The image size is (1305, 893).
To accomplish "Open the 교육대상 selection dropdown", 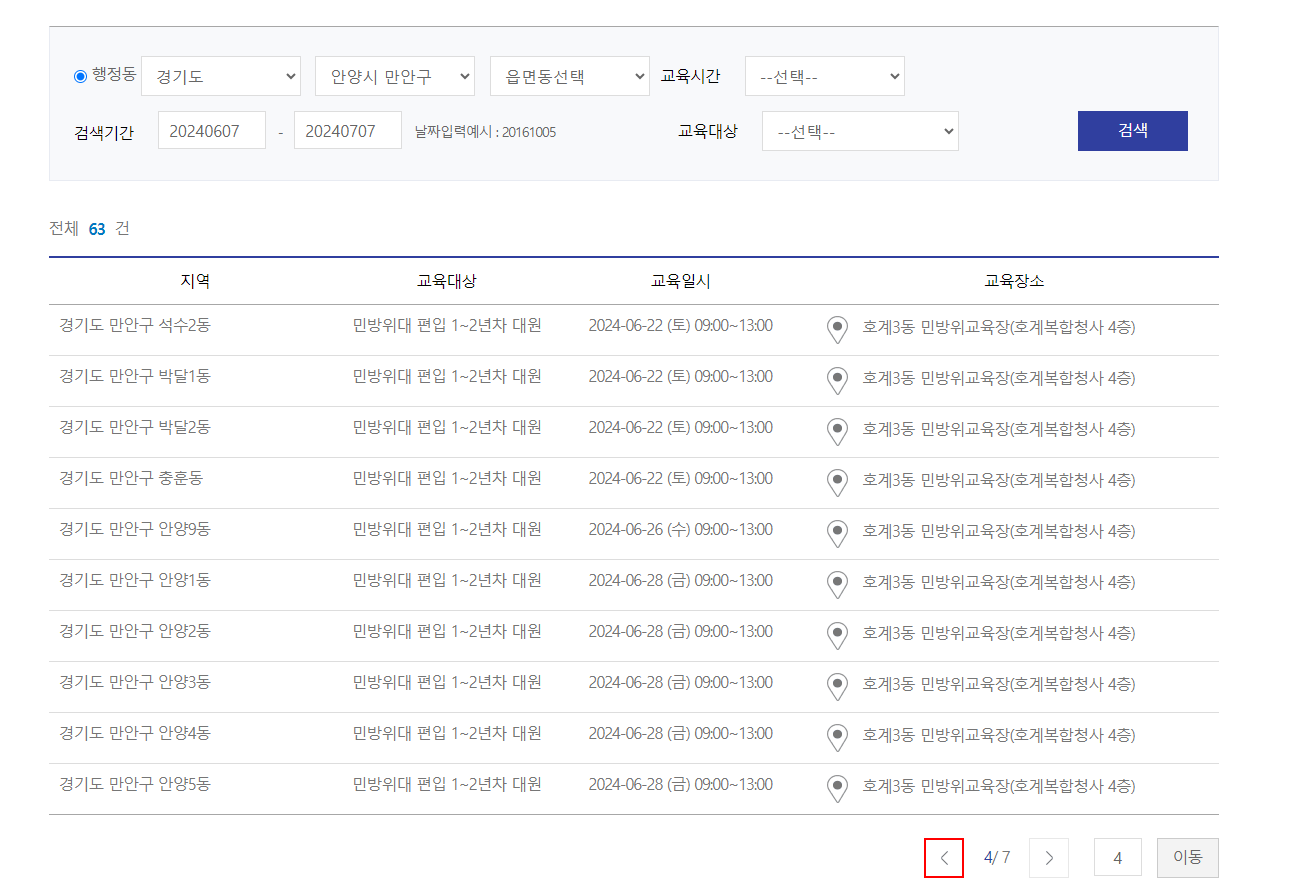I will pos(860,130).
